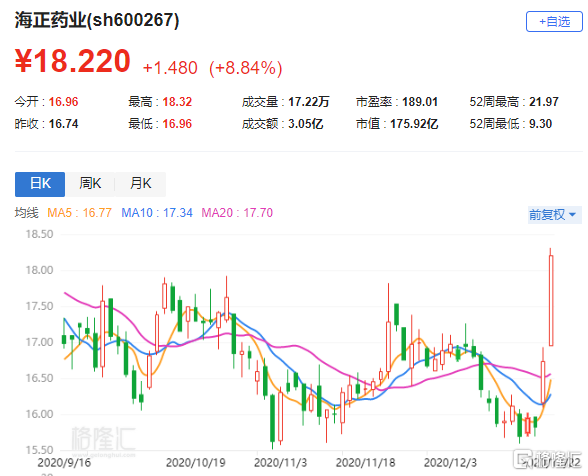Click the 17.50 y-axis label
588x476 pixels.
39,306
